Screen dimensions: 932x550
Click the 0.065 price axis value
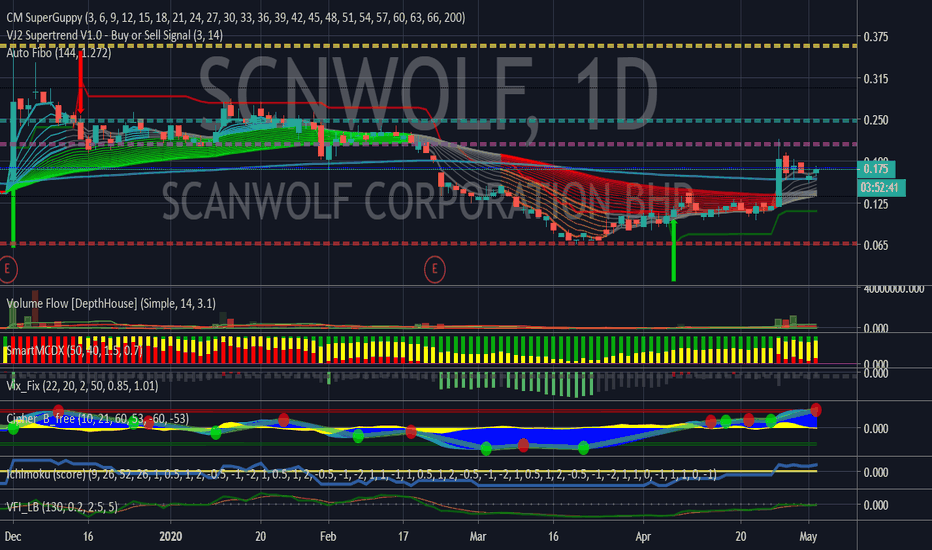(x=876, y=245)
